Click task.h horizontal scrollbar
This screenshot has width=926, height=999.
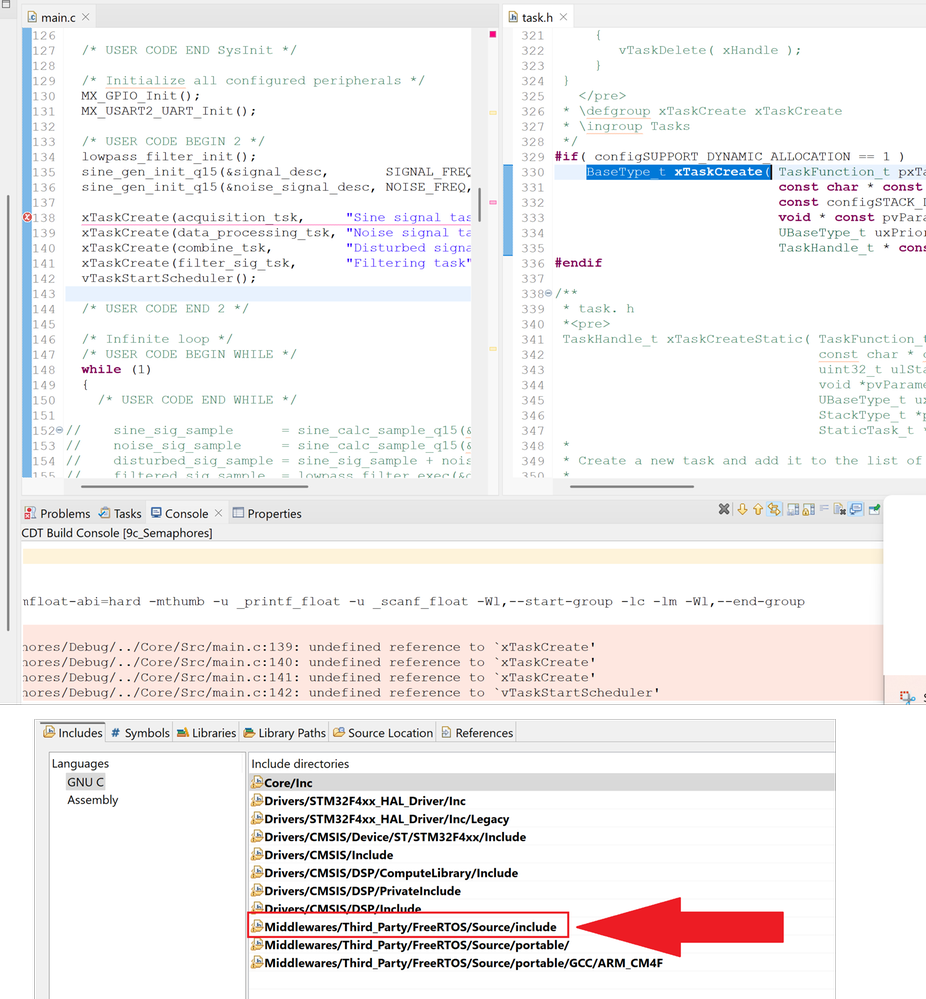(632, 487)
